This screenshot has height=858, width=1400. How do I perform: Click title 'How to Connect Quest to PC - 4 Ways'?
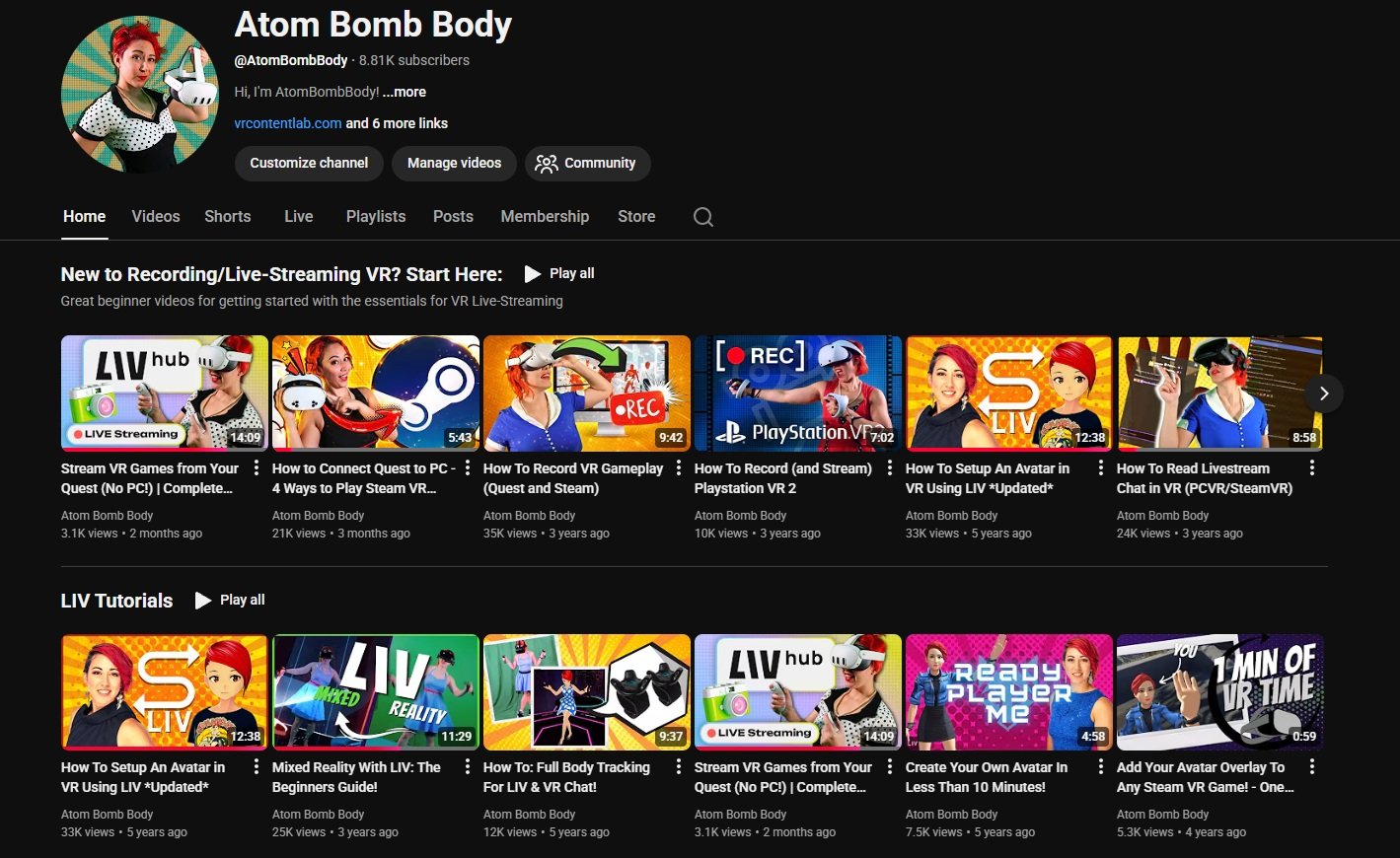point(364,478)
